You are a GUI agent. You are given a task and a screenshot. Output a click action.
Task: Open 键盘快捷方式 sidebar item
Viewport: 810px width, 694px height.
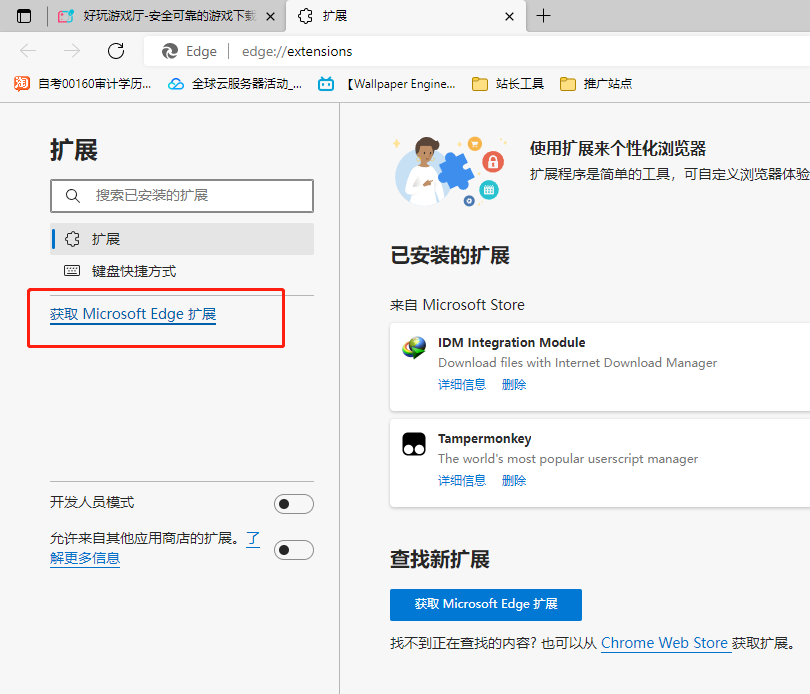click(182, 271)
